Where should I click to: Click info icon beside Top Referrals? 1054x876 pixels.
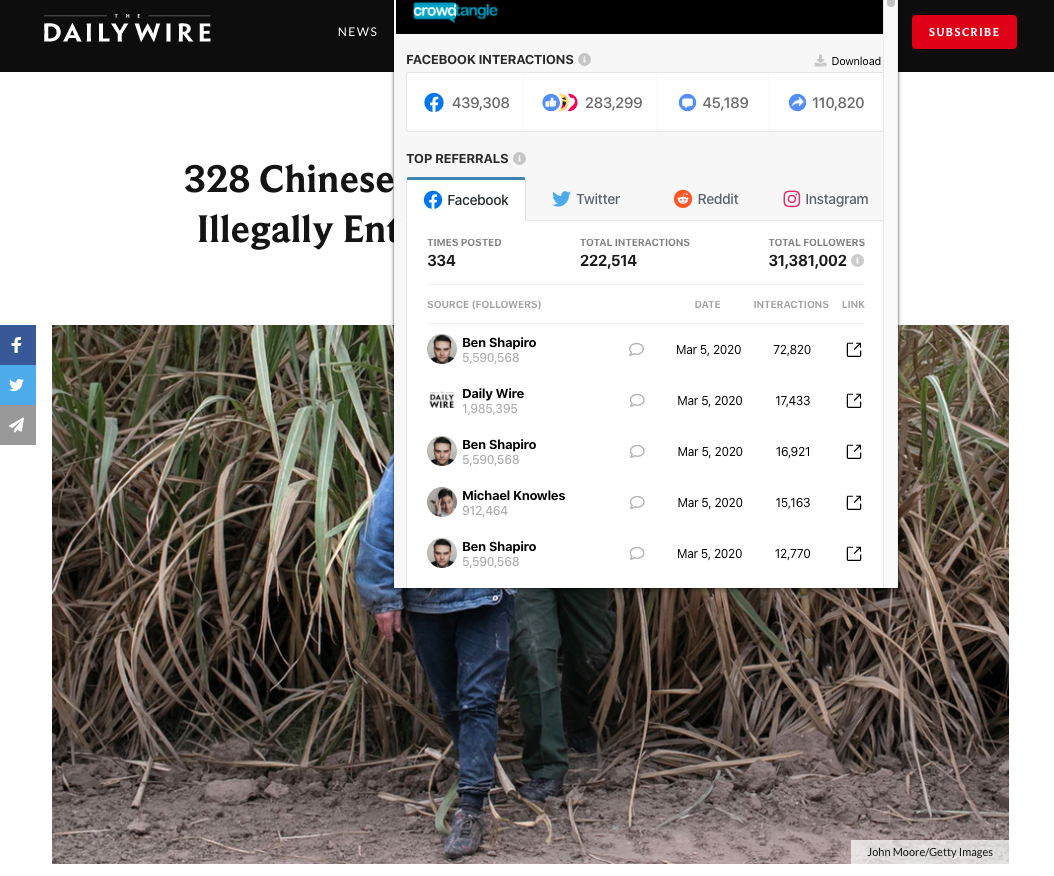tap(520, 158)
